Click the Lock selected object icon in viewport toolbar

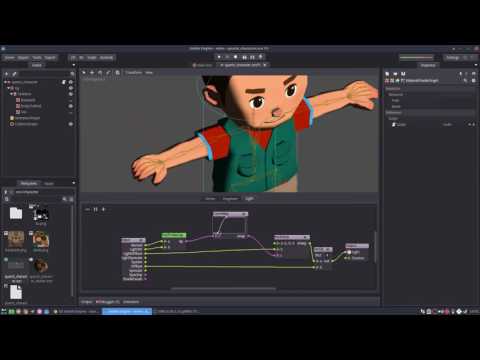[117, 72]
